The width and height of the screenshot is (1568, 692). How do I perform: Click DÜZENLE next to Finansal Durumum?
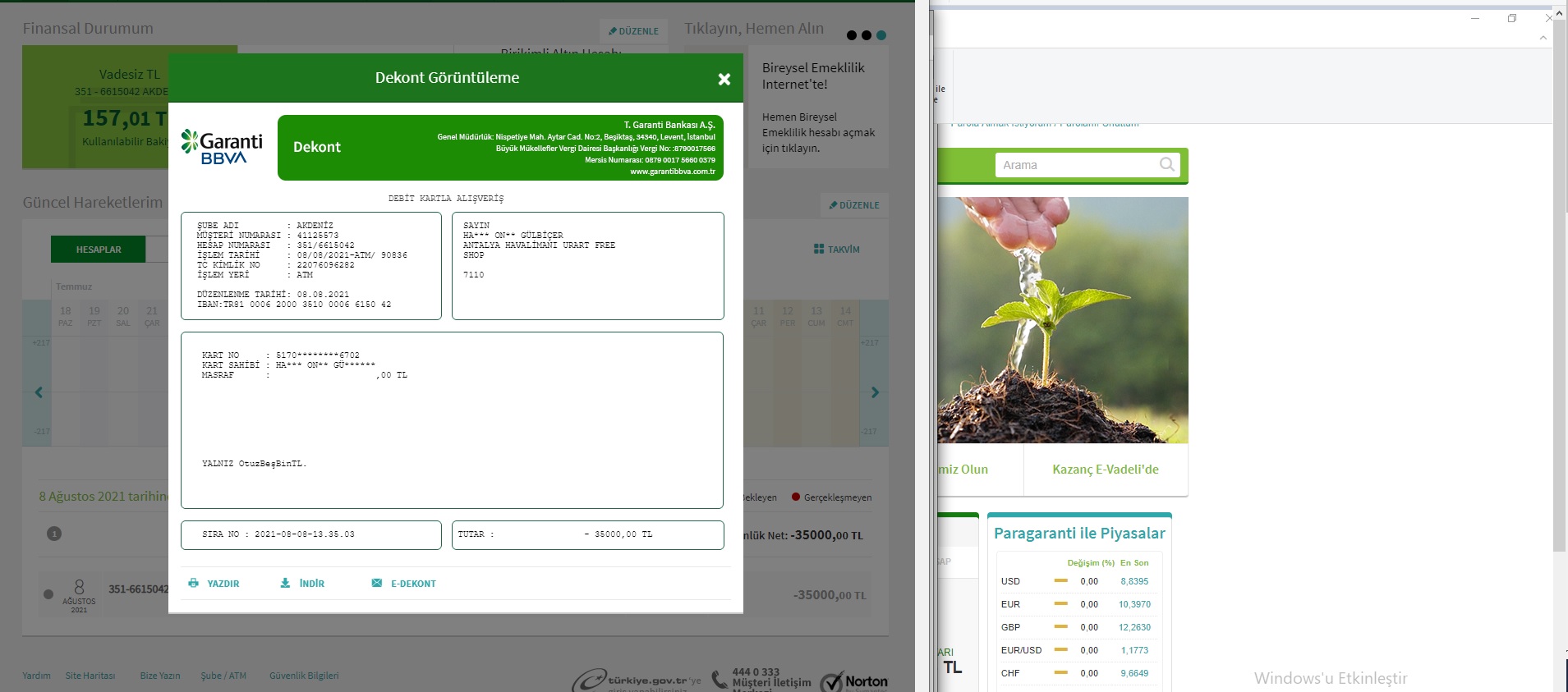click(633, 31)
